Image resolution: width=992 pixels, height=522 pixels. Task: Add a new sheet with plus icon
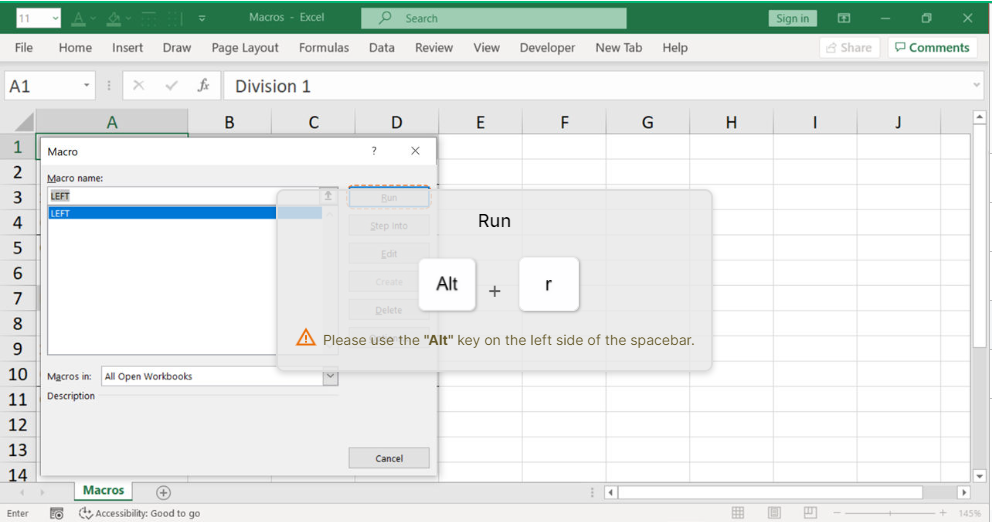tap(163, 492)
